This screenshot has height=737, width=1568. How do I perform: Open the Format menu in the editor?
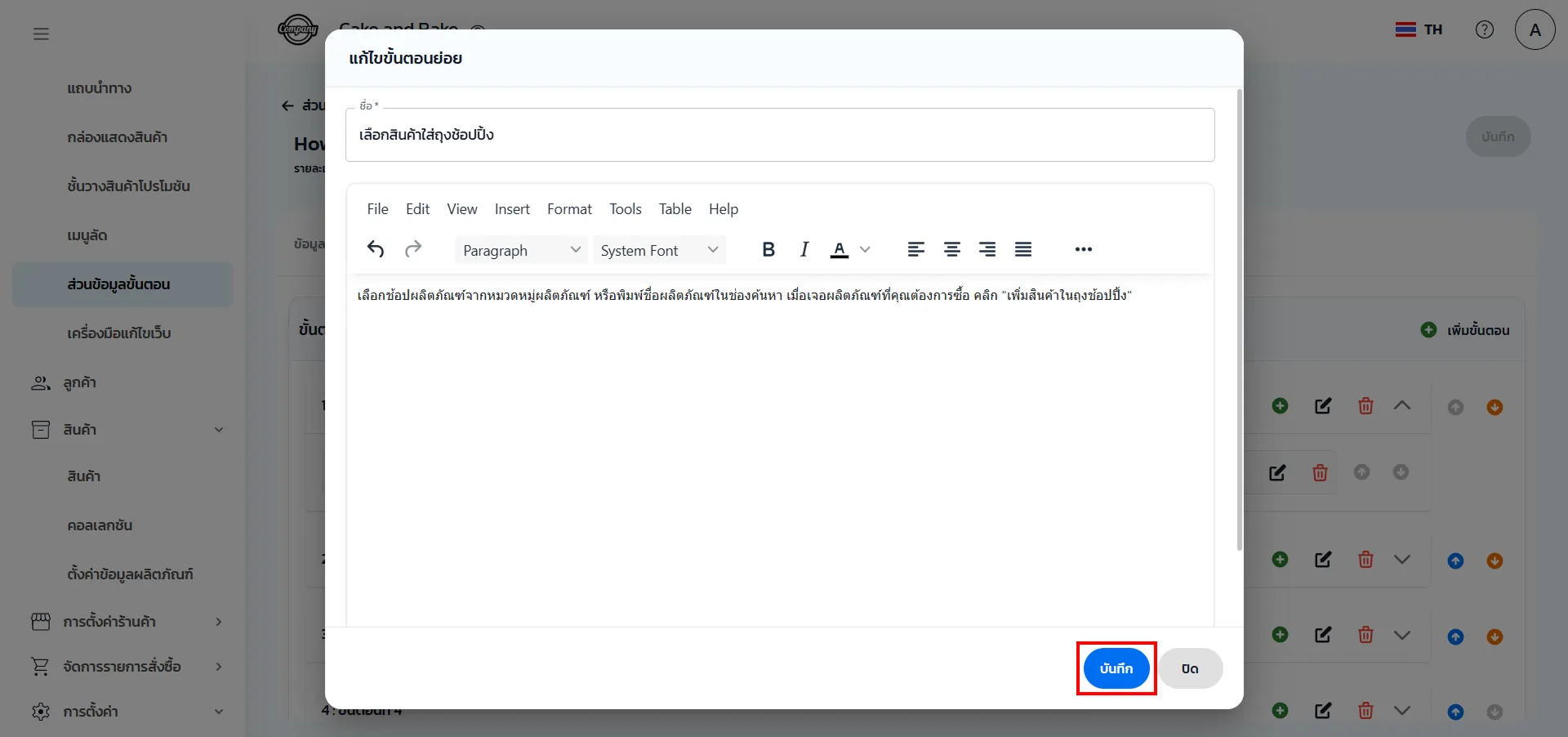569,209
